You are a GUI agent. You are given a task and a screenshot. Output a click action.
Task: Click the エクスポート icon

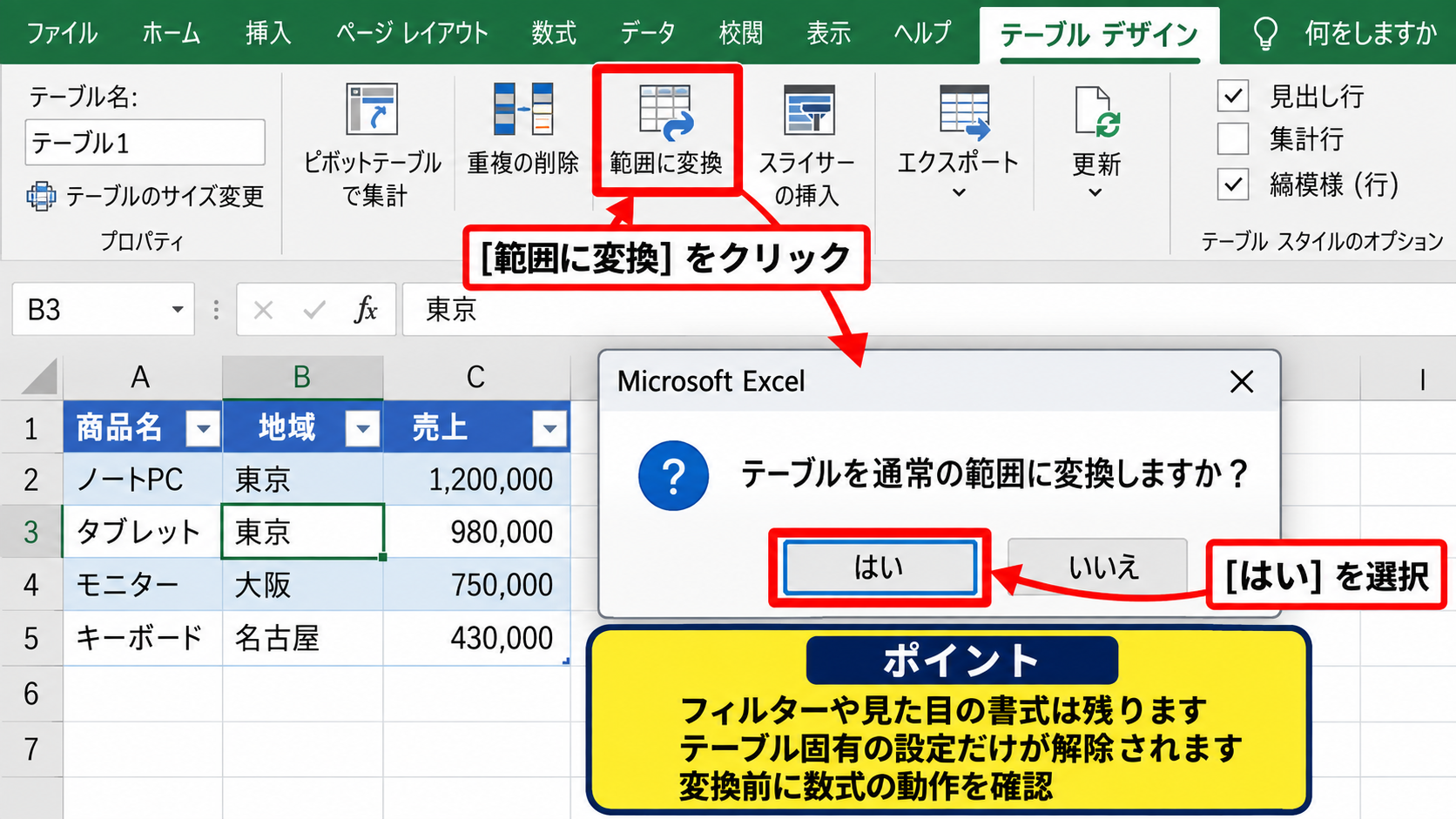964,111
